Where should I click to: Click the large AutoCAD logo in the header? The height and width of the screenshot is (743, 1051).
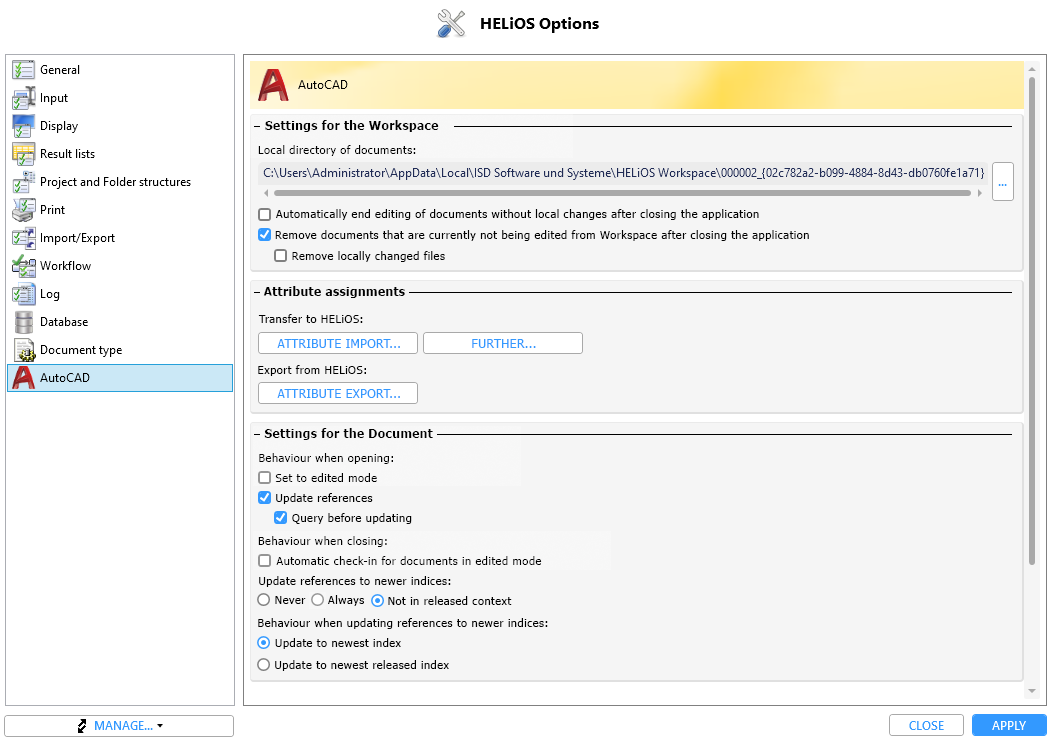(x=273, y=85)
